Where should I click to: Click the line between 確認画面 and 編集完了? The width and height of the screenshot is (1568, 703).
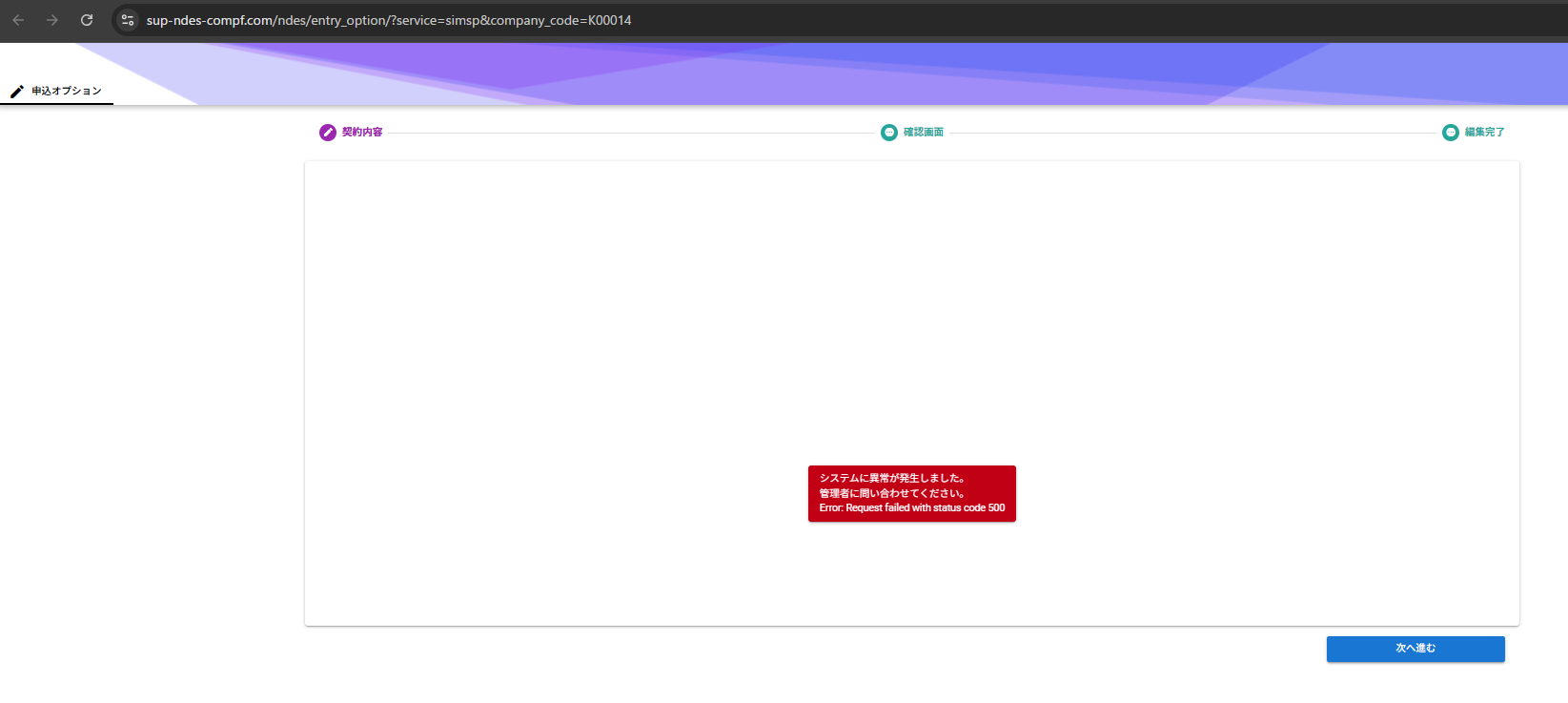point(1191,133)
